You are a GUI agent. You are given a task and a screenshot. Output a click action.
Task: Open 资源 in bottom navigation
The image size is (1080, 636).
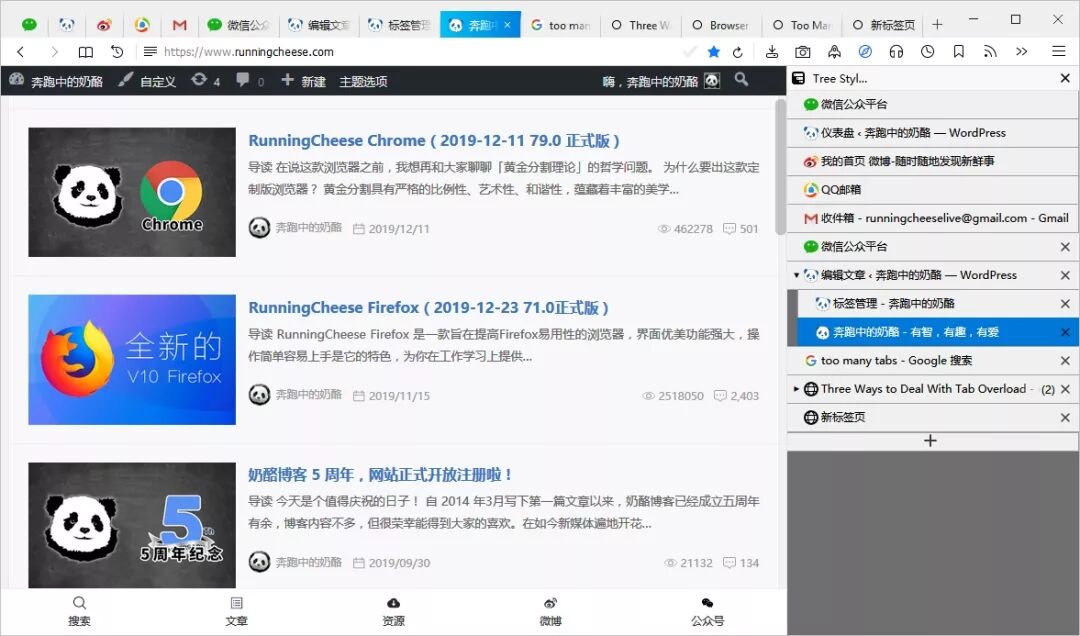tap(393, 611)
